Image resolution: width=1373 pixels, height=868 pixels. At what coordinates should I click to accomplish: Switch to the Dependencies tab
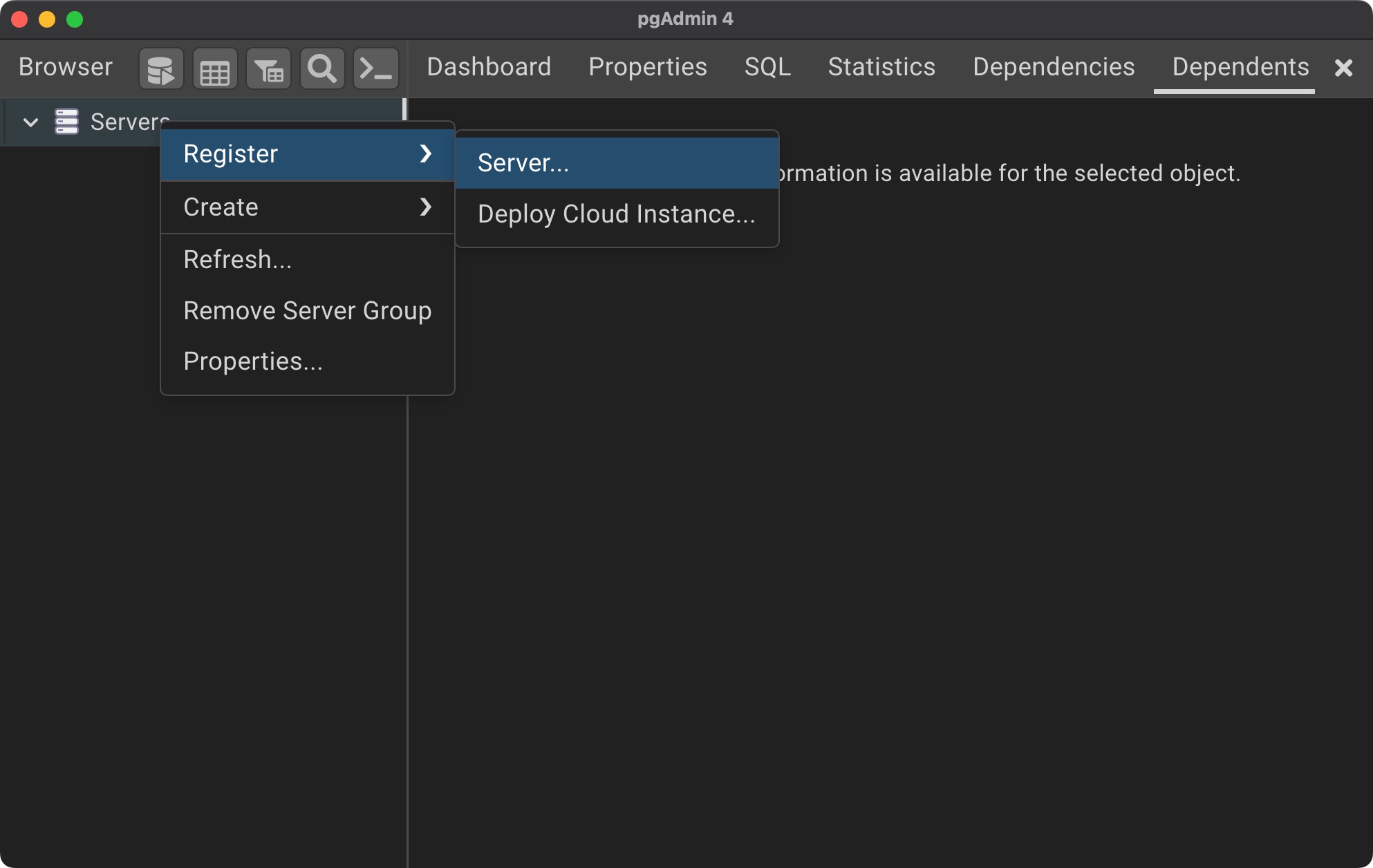coord(1054,67)
